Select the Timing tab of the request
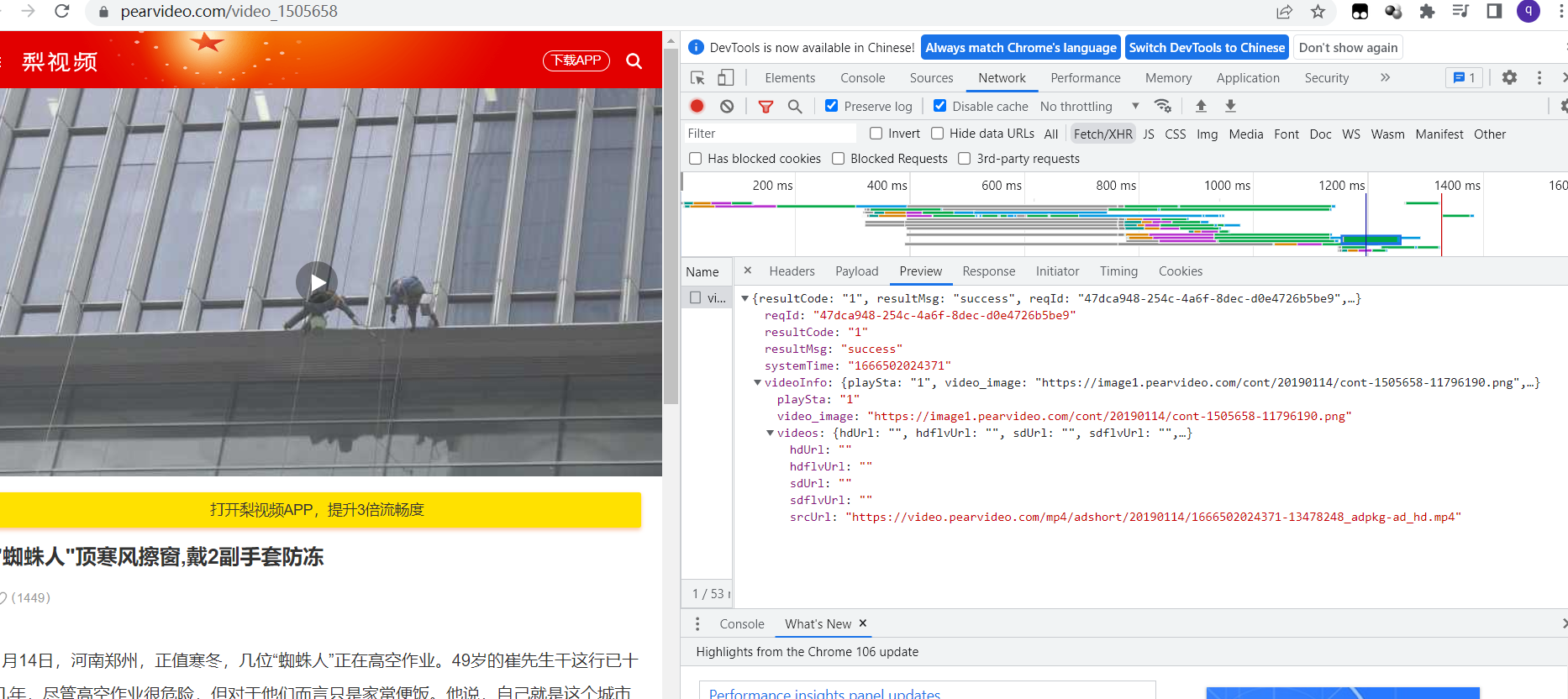Image resolution: width=1568 pixels, height=699 pixels. tap(1118, 271)
